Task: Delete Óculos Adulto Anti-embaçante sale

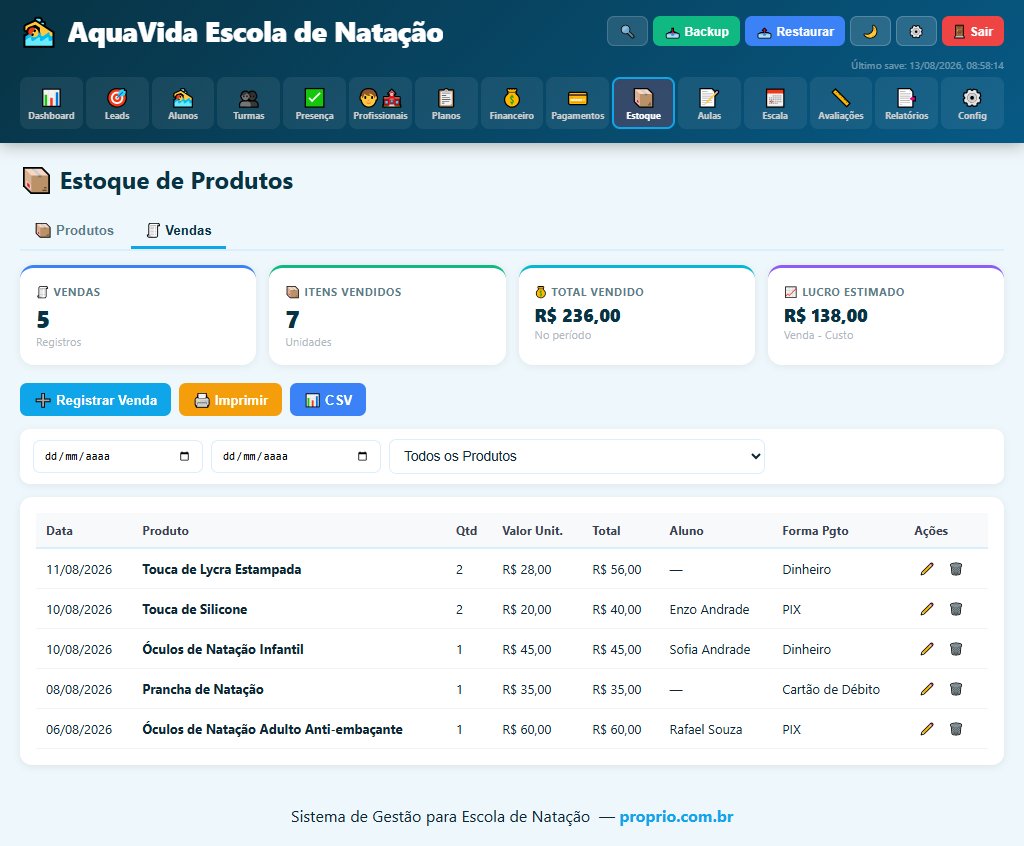Action: pos(955,729)
